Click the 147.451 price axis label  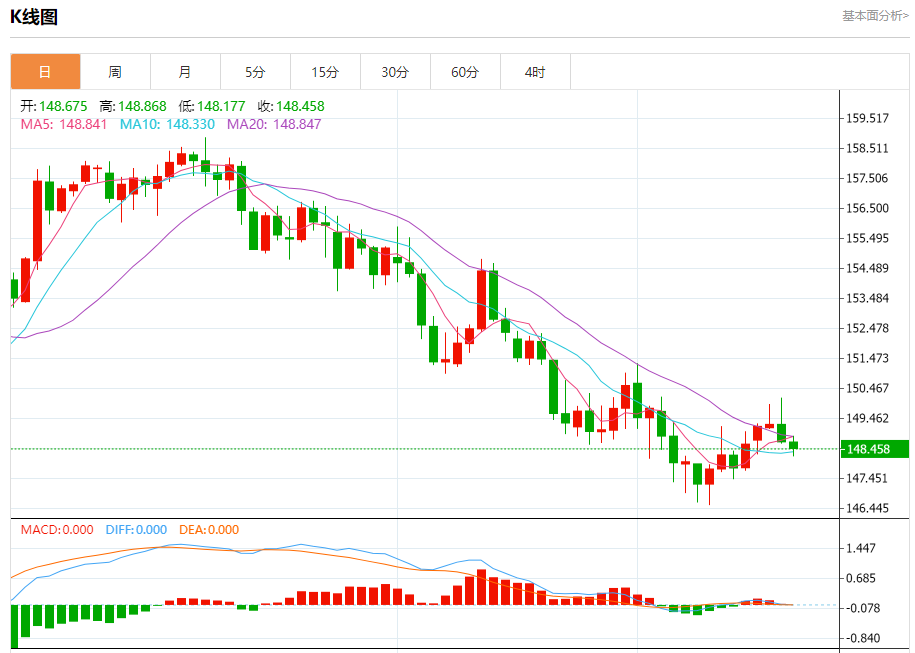click(867, 479)
